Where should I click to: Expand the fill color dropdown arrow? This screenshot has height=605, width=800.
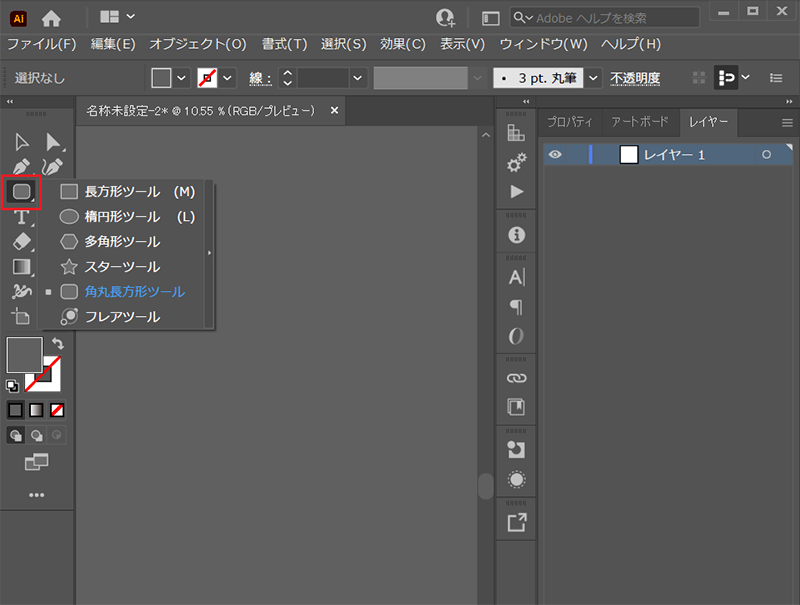181,78
